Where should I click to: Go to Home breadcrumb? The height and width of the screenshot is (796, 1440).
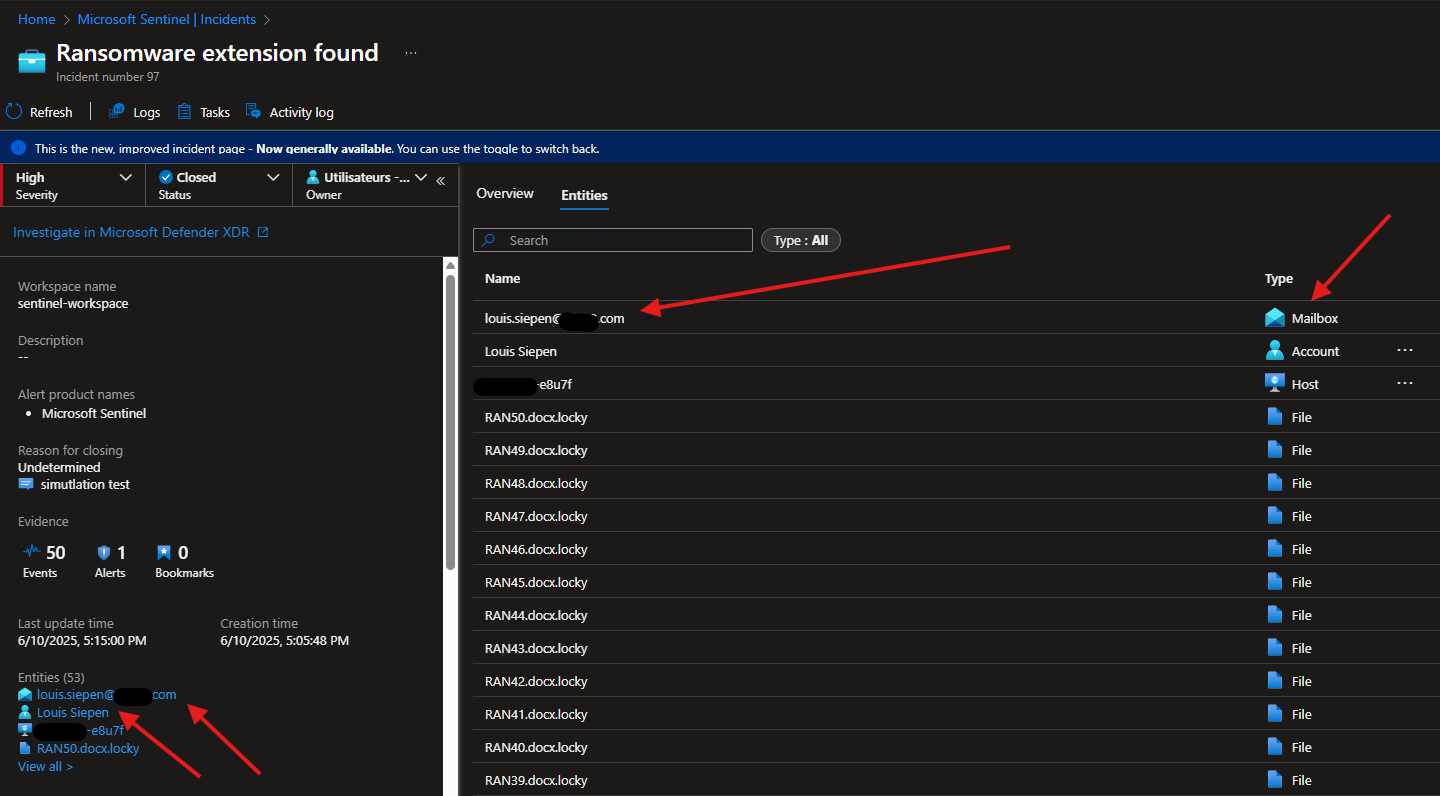(37, 19)
